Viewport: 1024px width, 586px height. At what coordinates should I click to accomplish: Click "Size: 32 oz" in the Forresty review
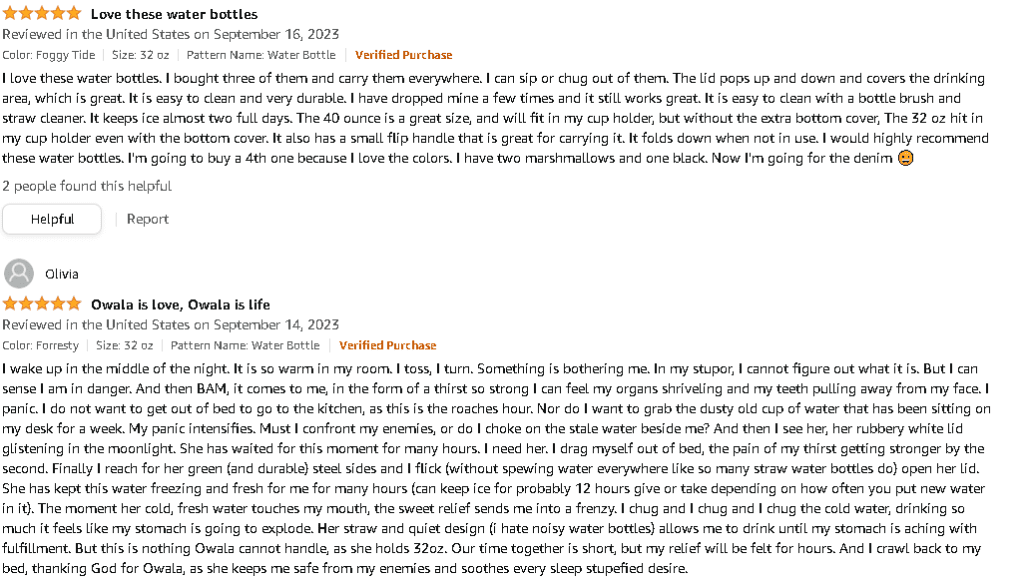click(124, 345)
